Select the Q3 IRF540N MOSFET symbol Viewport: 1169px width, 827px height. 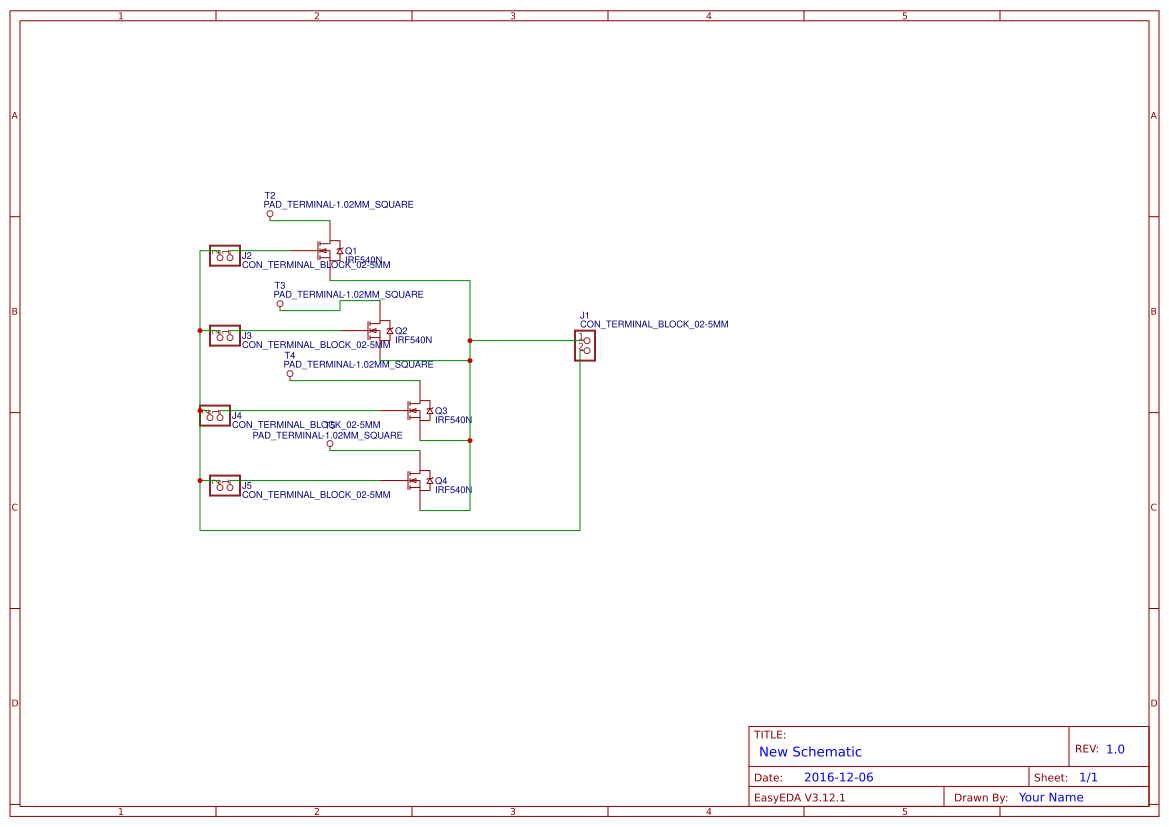pos(419,410)
